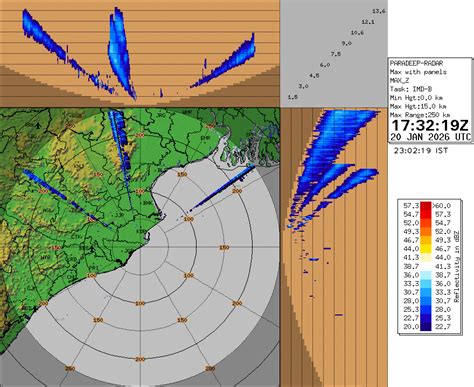Click the 10.6 height scale label
Image resolution: width=474 pixels, height=387 pixels.
(x=357, y=33)
